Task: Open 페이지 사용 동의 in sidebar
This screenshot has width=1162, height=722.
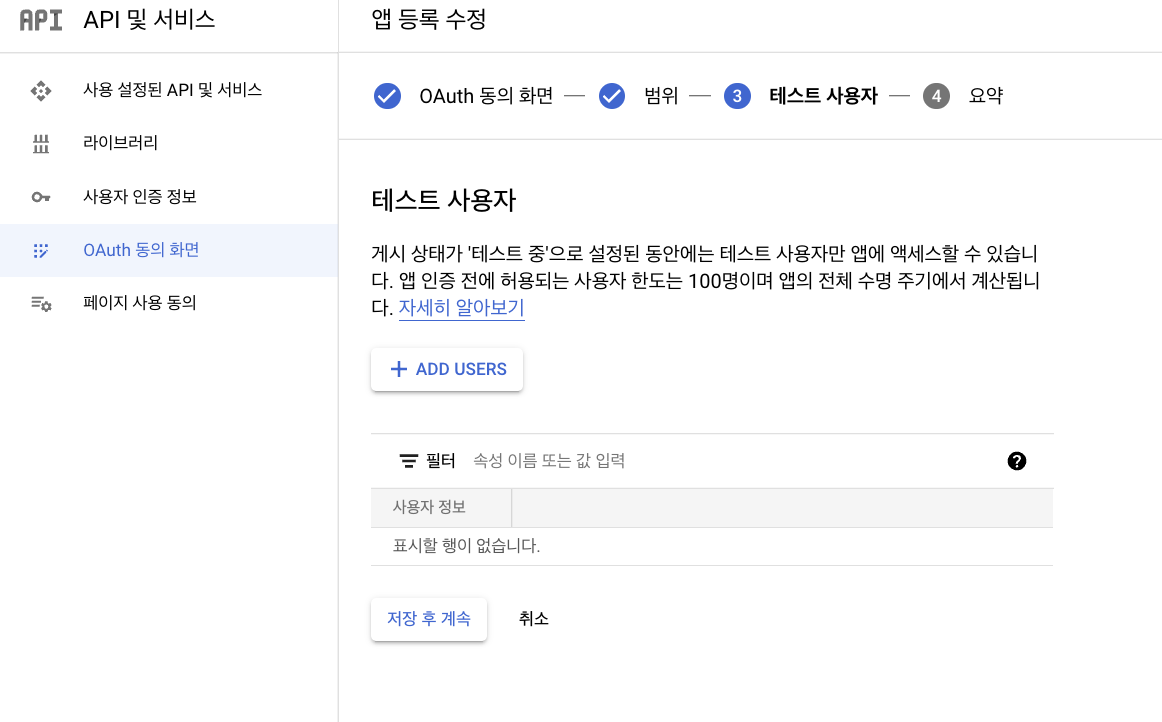Action: tap(169, 303)
